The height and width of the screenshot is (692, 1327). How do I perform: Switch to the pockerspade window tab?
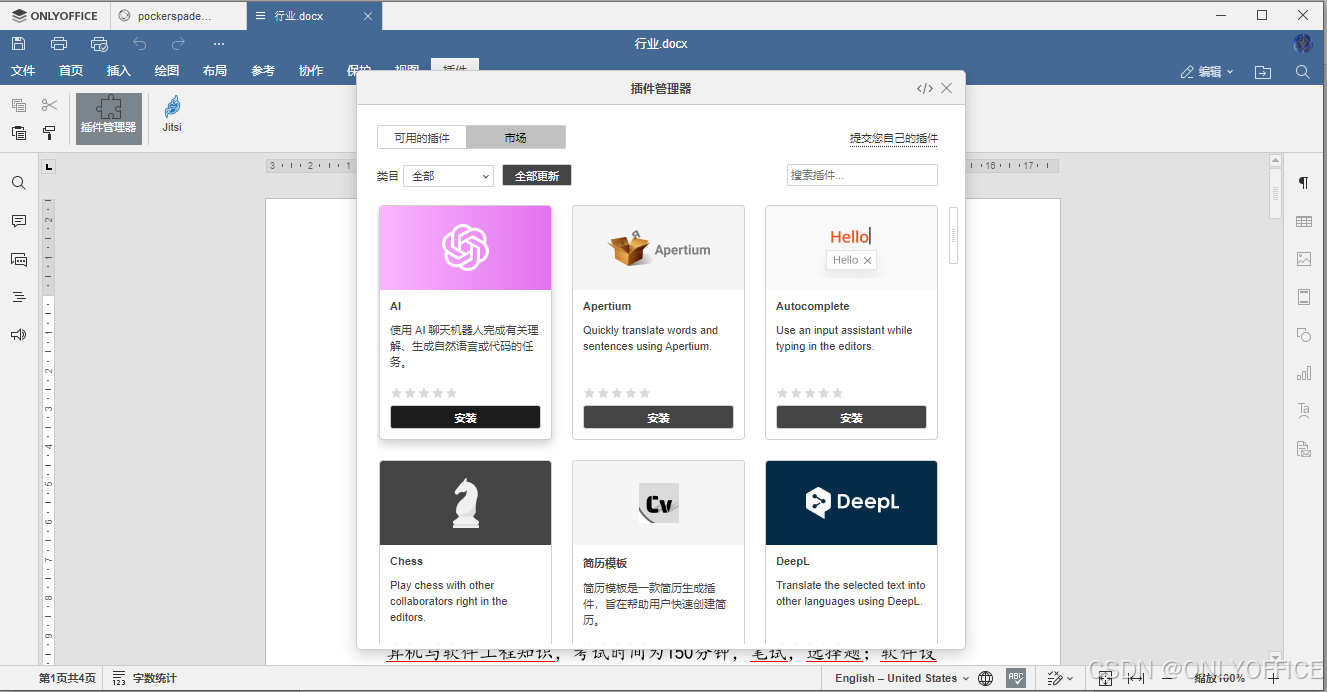(x=177, y=16)
